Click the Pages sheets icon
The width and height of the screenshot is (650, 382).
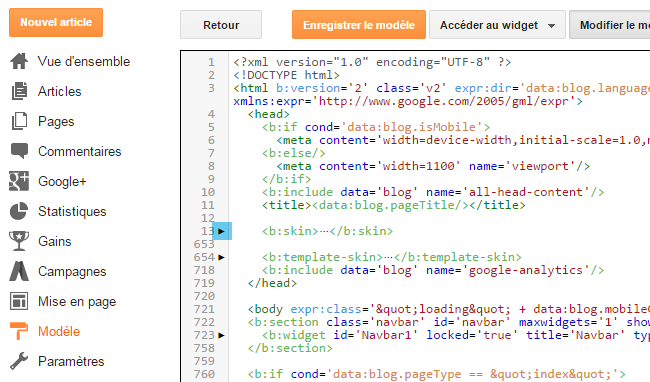[19, 121]
